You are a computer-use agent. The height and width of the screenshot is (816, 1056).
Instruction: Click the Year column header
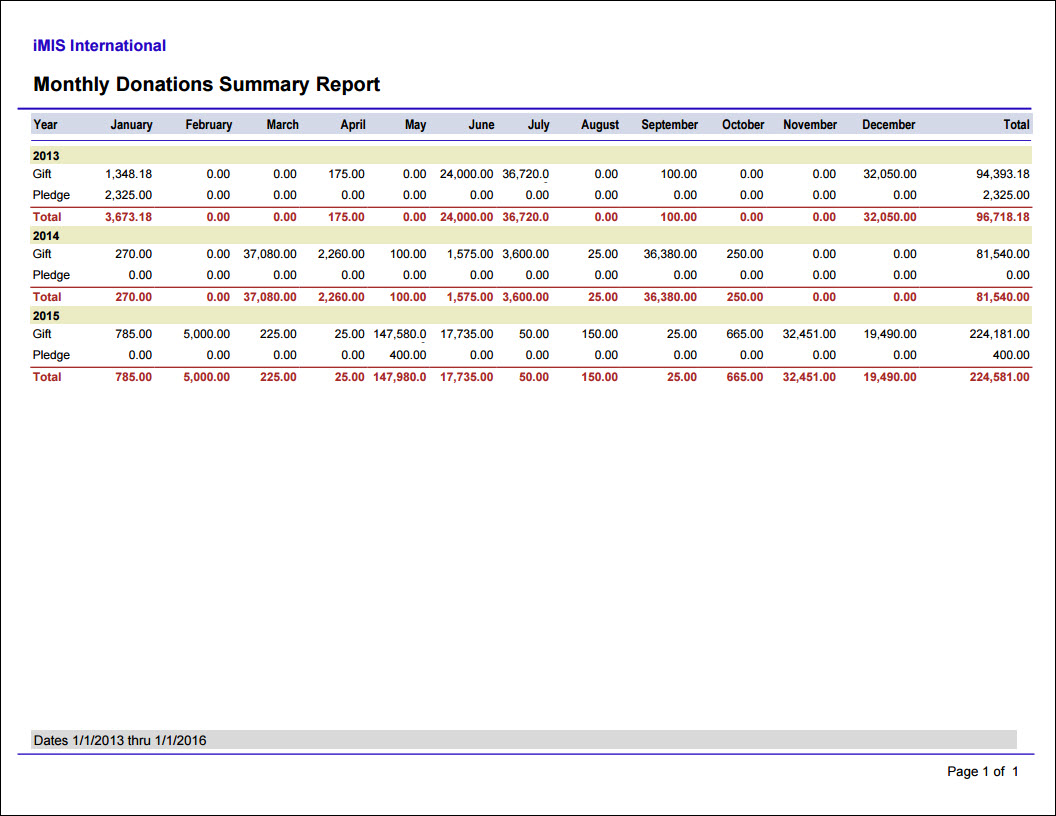pos(45,125)
